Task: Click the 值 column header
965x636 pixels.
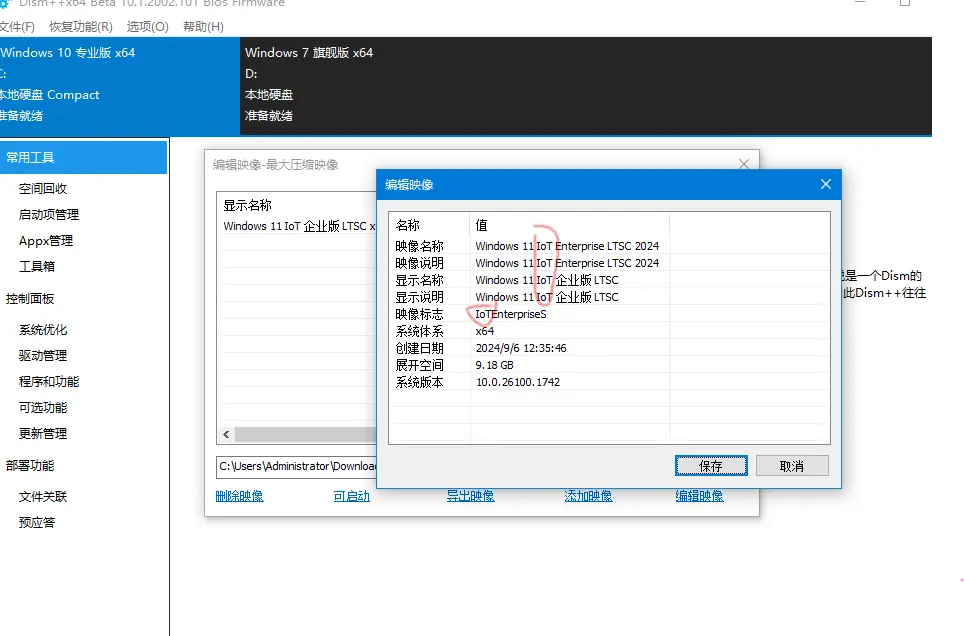Action: [x=481, y=225]
